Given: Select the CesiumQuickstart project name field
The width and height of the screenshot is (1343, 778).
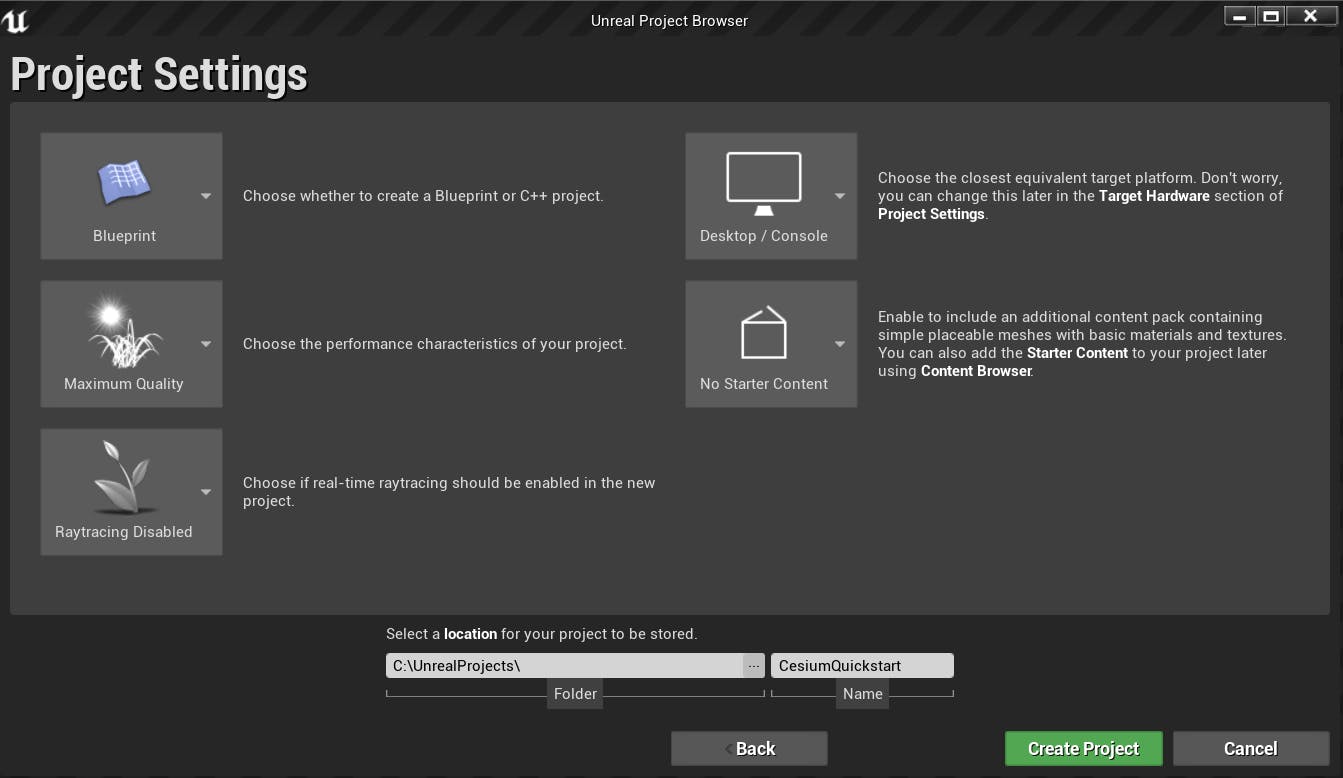Looking at the screenshot, I should [862, 665].
